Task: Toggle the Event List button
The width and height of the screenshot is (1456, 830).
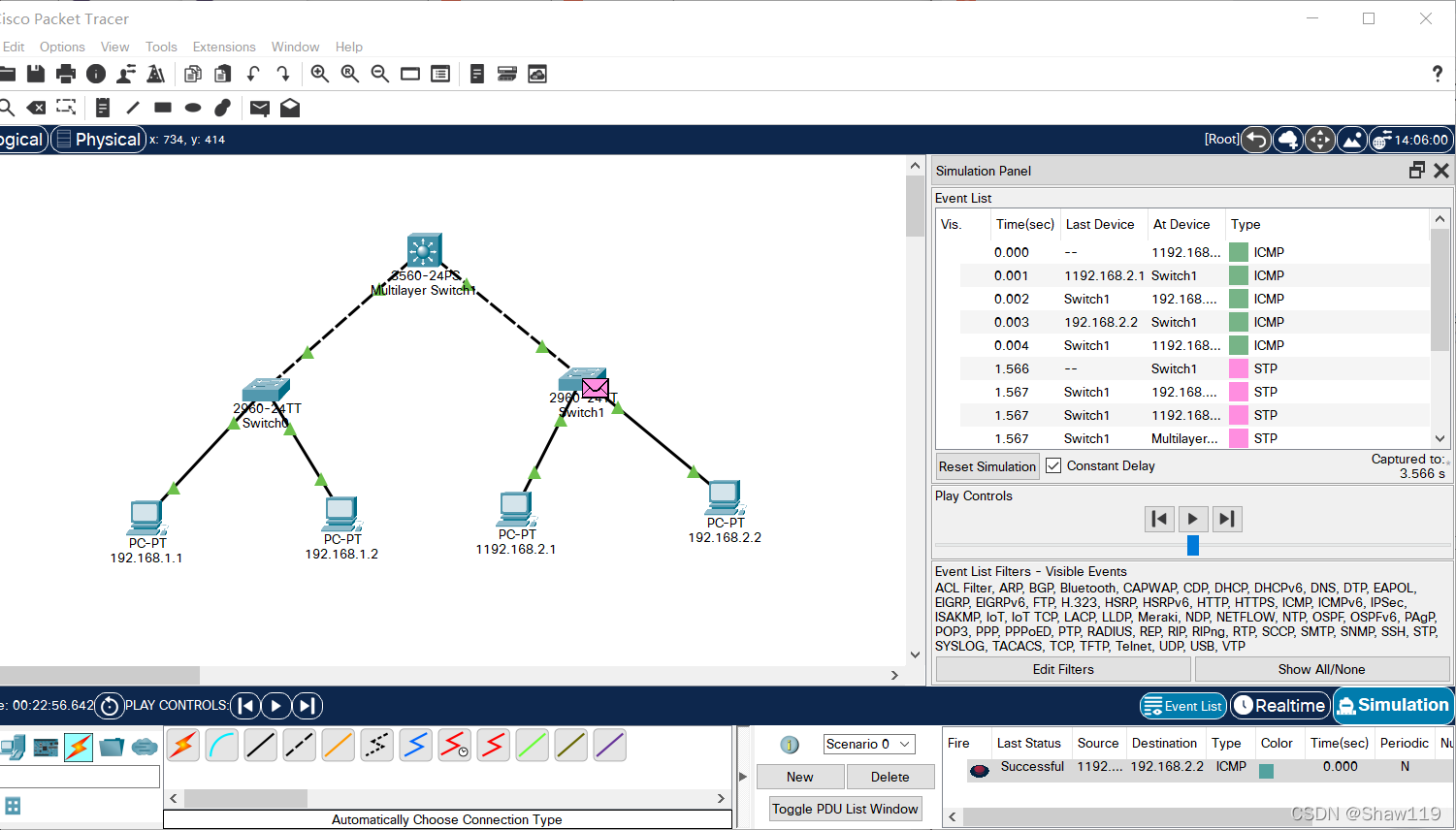Action: coord(1182,706)
